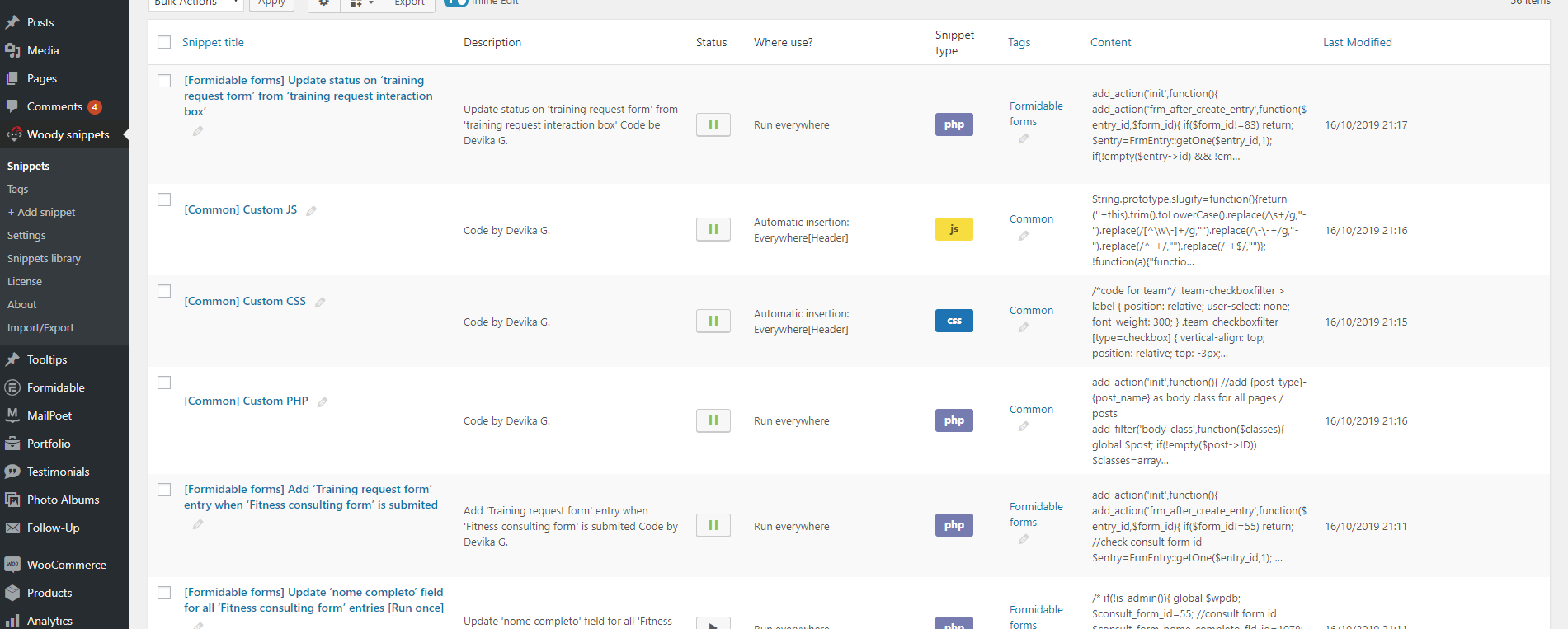Viewport: 1568px width, 629px height.
Task: Open the Bulk Actions dropdown
Action: click(x=195, y=3)
